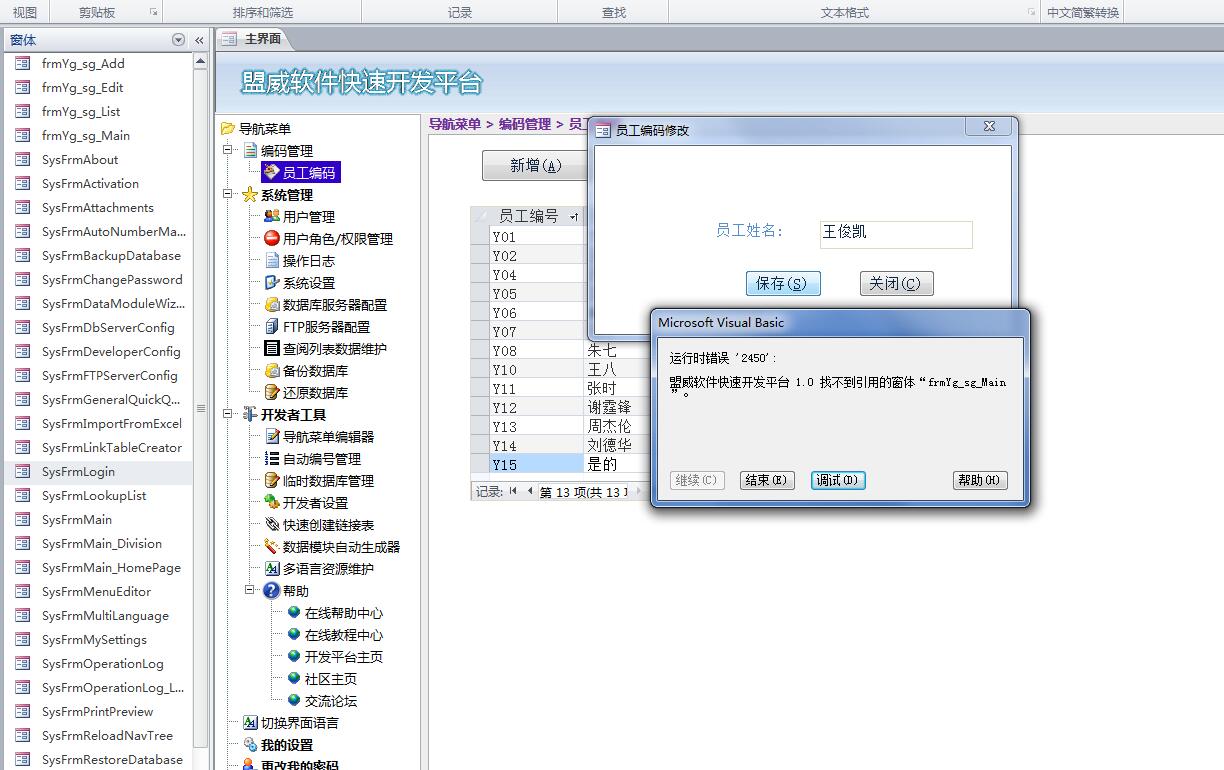Screen dimensions: 1224x770
Task: Open 剪贴板 group dialog launcher
Action: click(153, 12)
